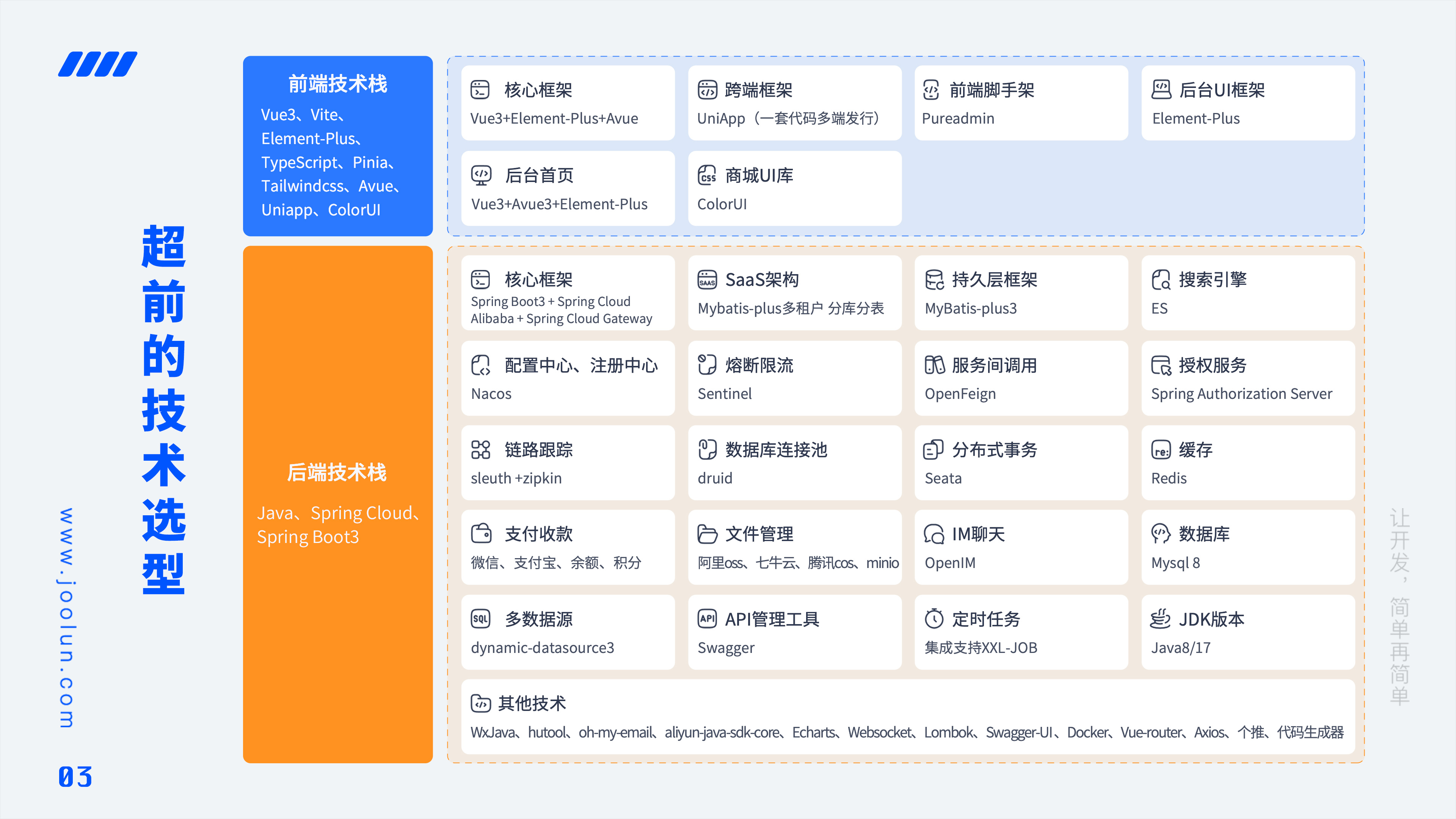
Task: Click the 让开发，简单再简单 slogan
Action: pyautogui.click(x=1400, y=607)
